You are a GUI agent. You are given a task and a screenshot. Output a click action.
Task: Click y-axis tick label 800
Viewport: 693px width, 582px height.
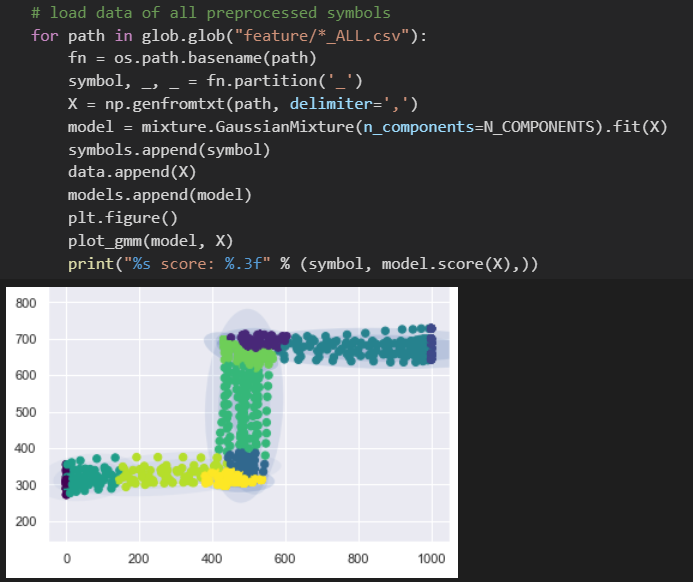26,303
